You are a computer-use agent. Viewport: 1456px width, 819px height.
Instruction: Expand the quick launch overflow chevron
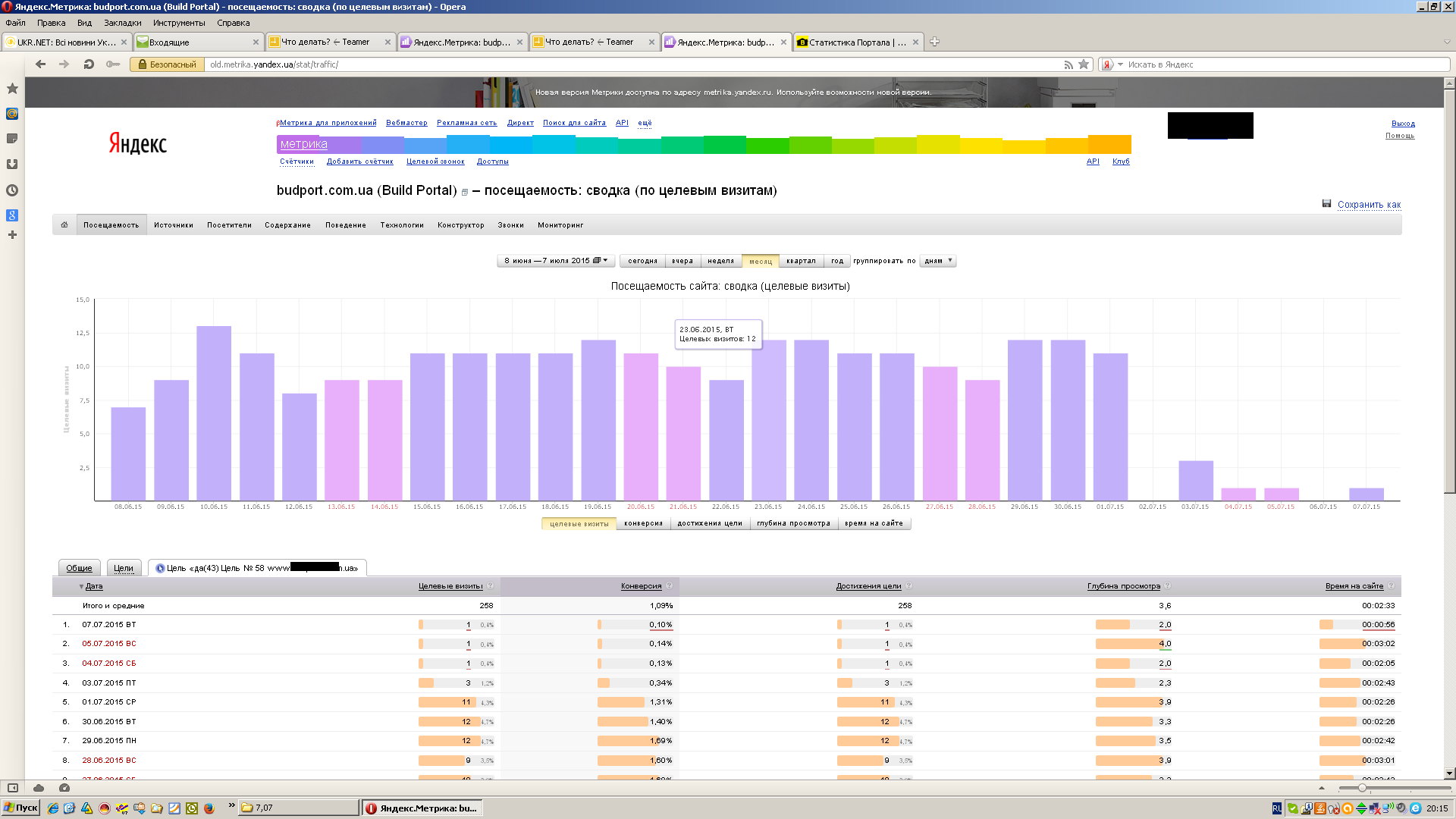[x=231, y=805]
